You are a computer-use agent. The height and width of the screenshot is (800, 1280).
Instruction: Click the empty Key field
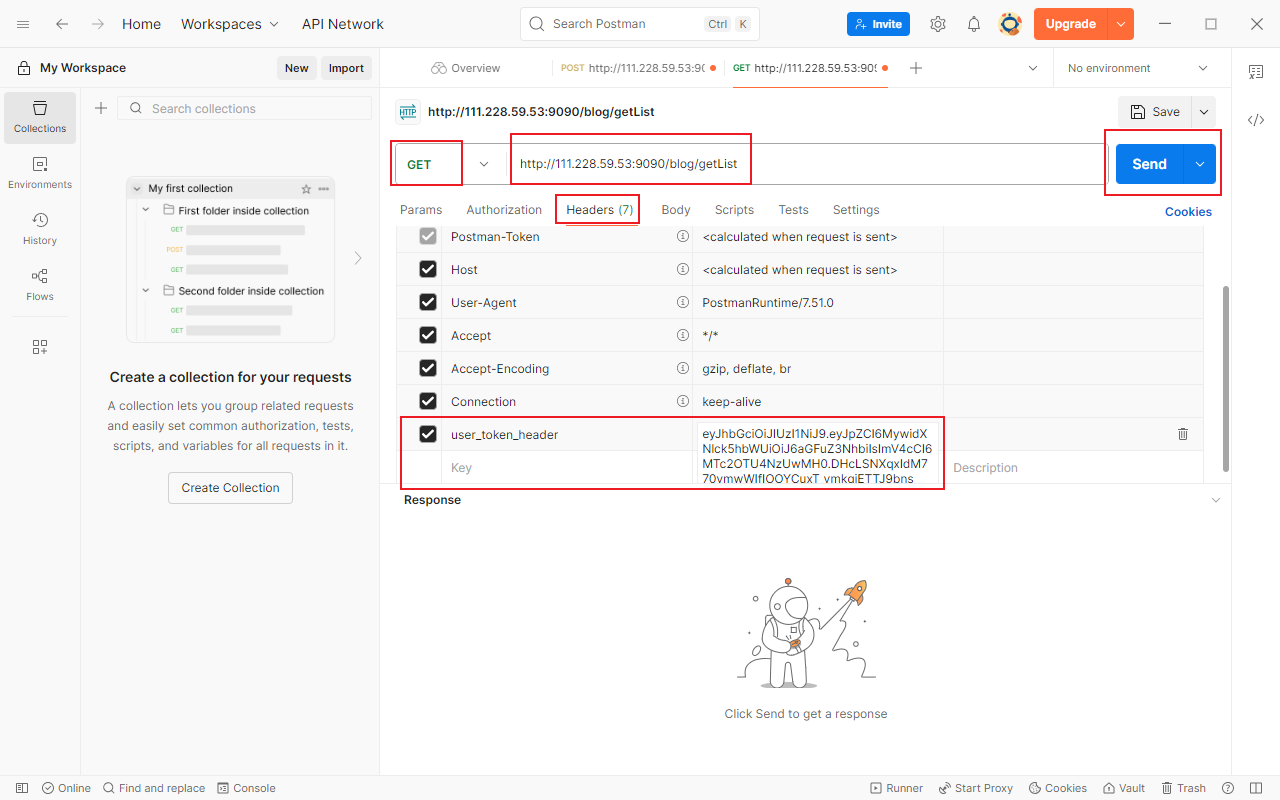tap(565, 468)
